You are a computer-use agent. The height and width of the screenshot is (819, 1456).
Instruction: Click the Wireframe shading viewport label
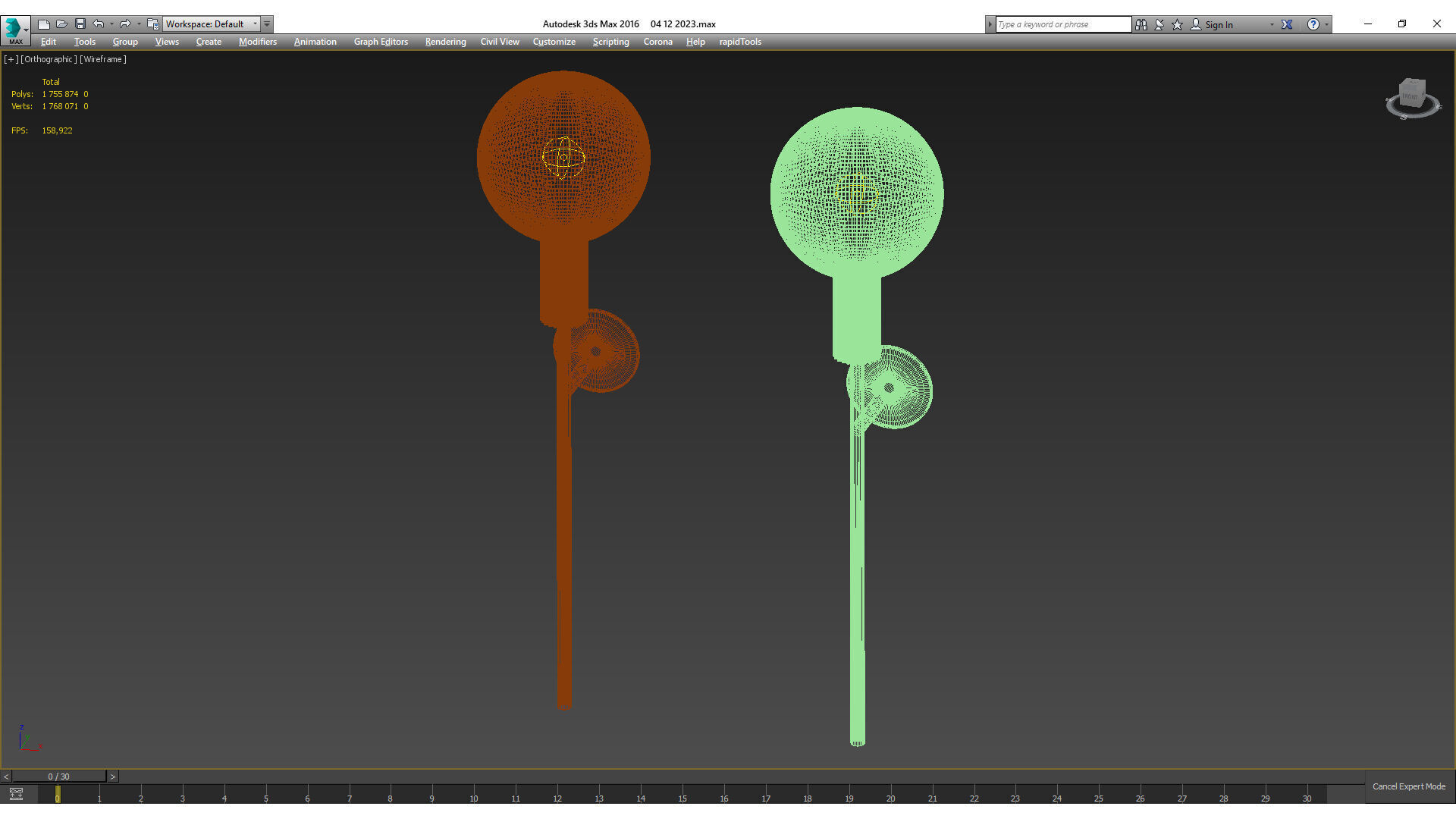tap(103, 59)
